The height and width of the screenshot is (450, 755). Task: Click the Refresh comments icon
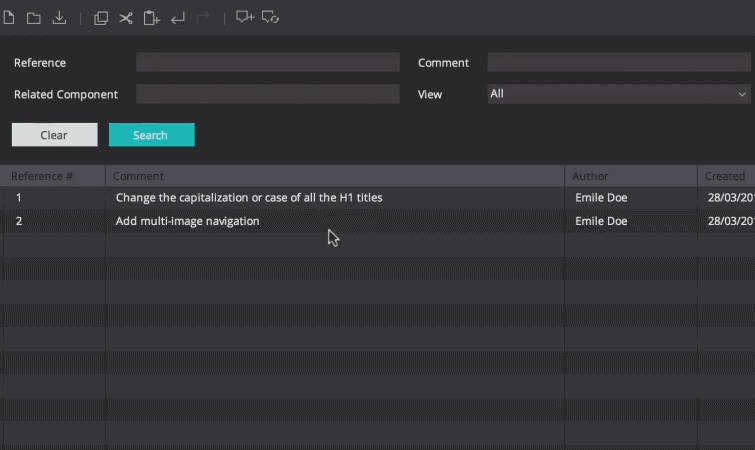pyautogui.click(x=270, y=17)
